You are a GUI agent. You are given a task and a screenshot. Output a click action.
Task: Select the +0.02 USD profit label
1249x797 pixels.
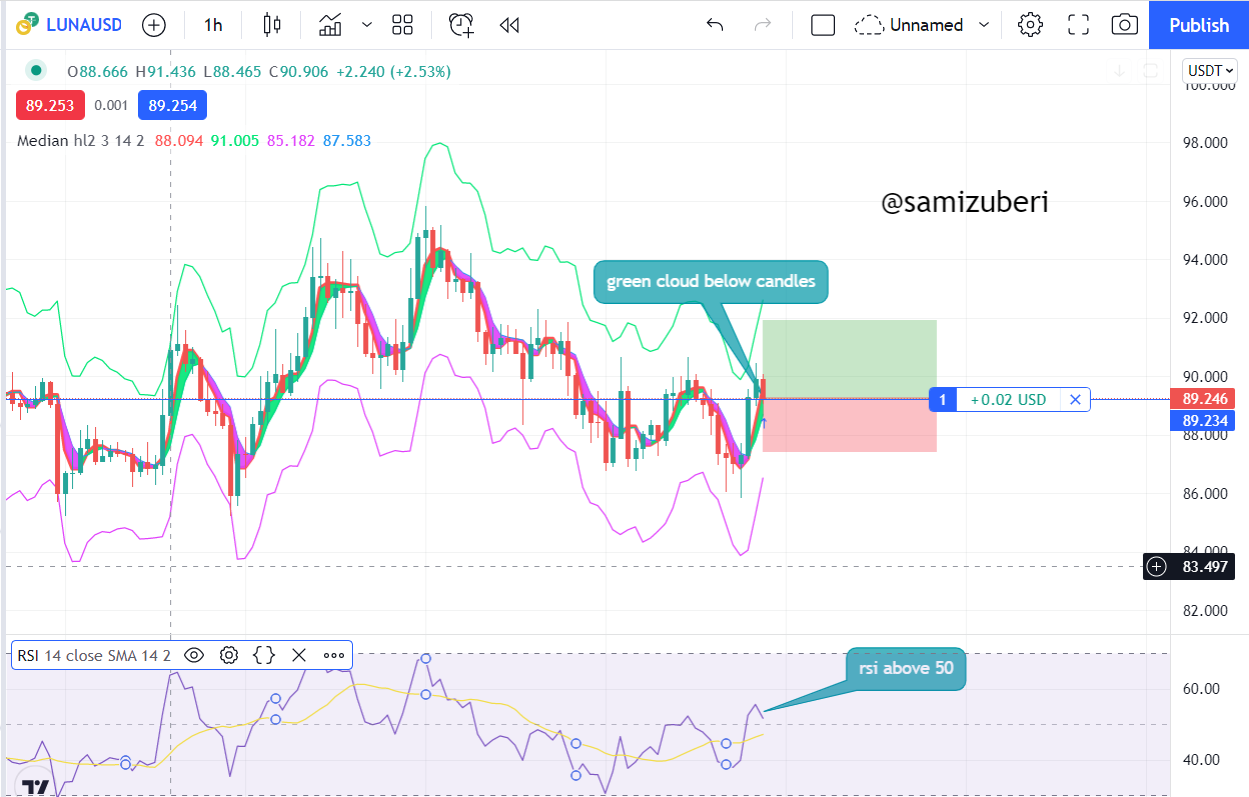click(x=1008, y=400)
